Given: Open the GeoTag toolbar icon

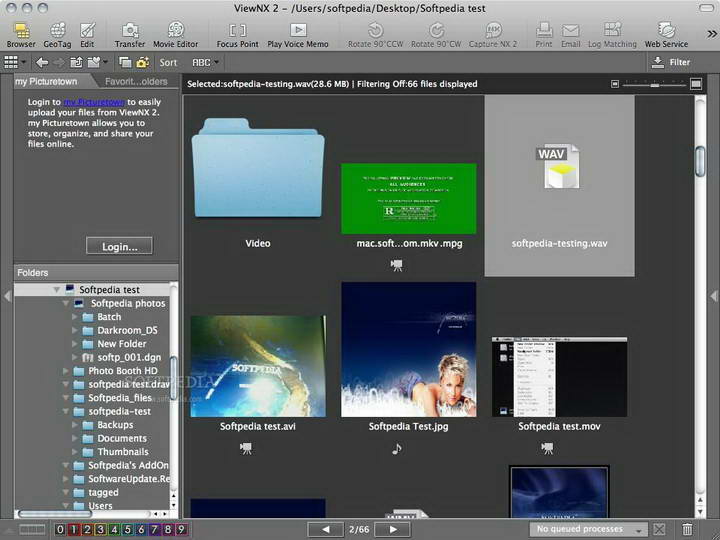Looking at the screenshot, I should [x=58, y=31].
